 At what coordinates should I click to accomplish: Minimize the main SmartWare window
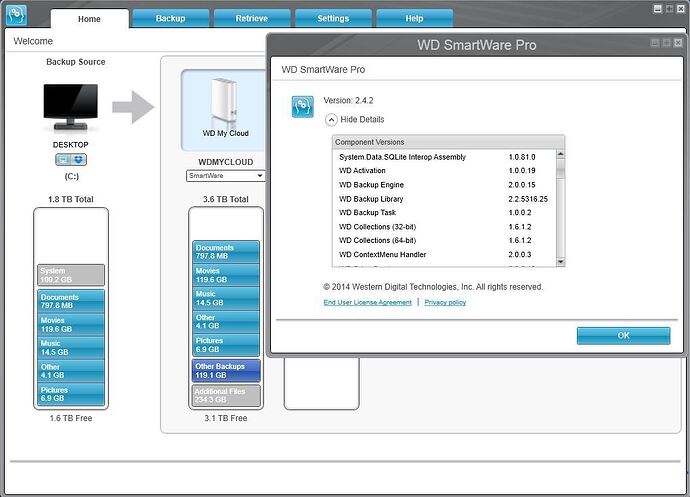click(657, 9)
